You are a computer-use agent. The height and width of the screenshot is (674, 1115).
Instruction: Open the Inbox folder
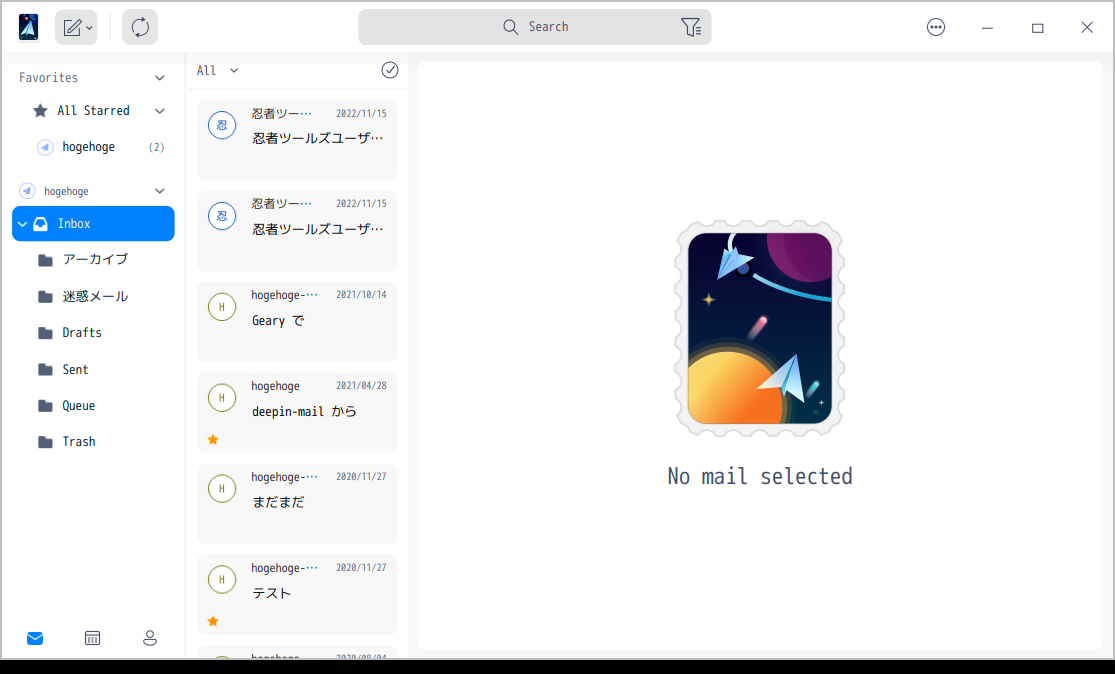[93, 223]
